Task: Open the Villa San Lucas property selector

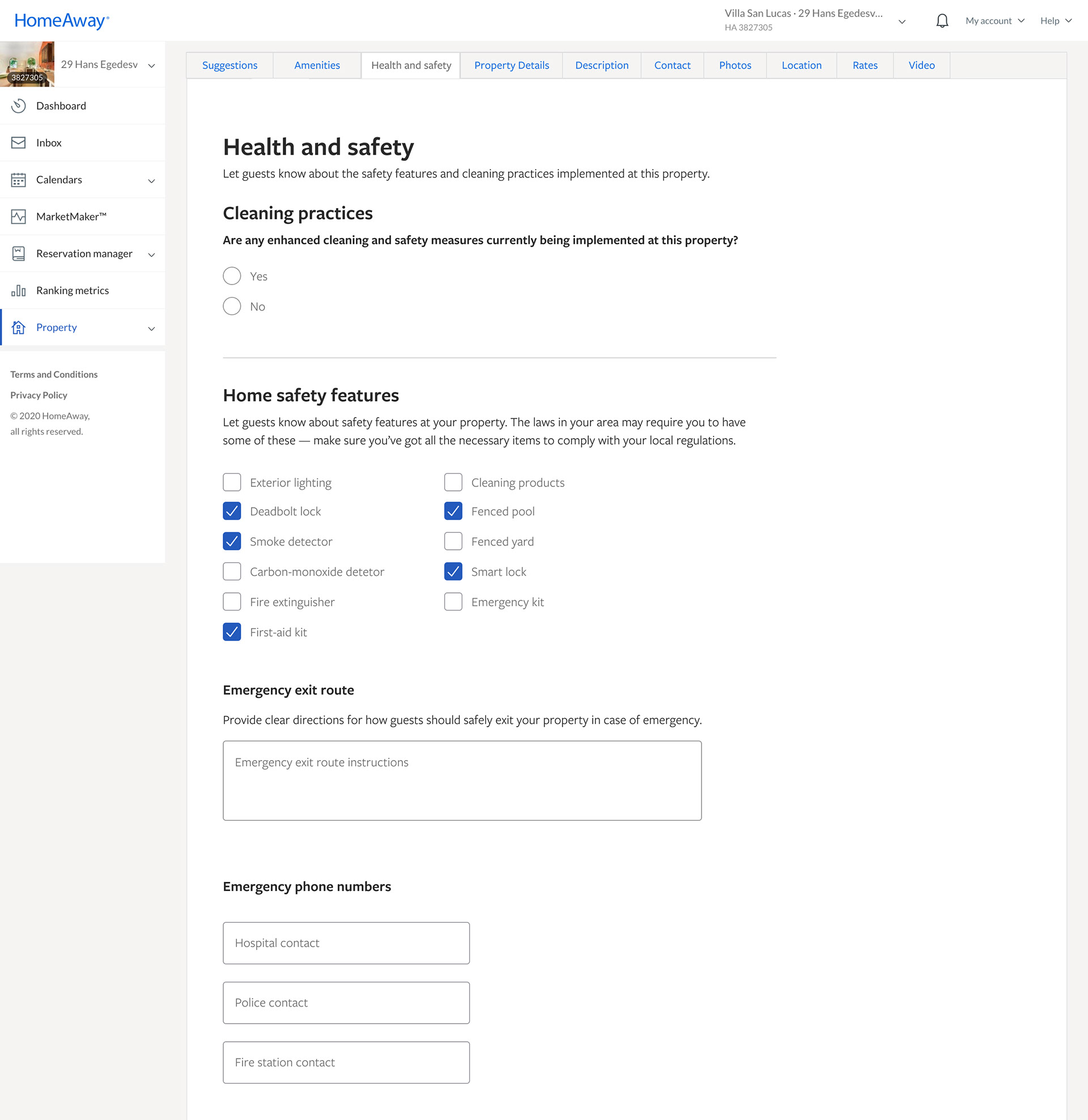Action: click(x=814, y=20)
